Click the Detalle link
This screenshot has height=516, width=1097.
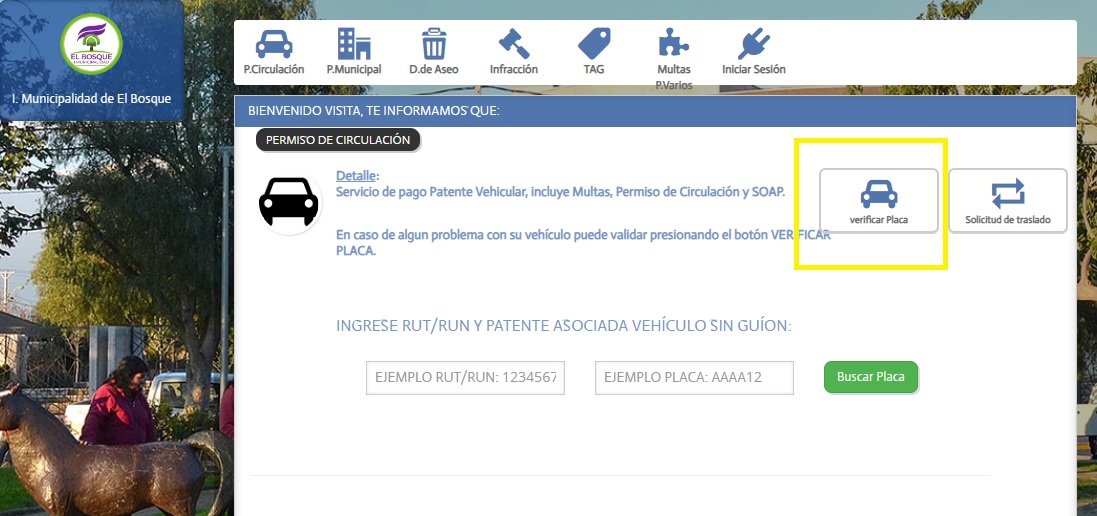point(356,175)
